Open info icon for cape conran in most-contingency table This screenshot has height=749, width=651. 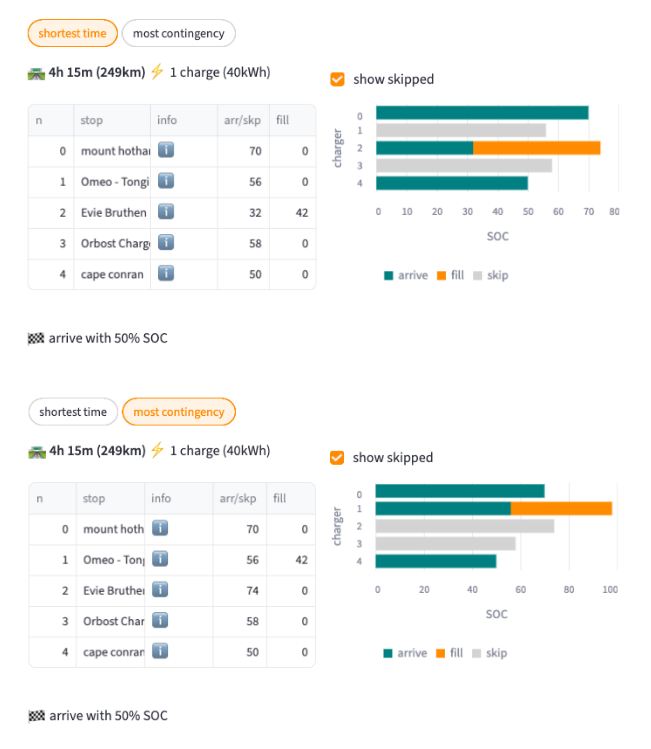click(160, 651)
